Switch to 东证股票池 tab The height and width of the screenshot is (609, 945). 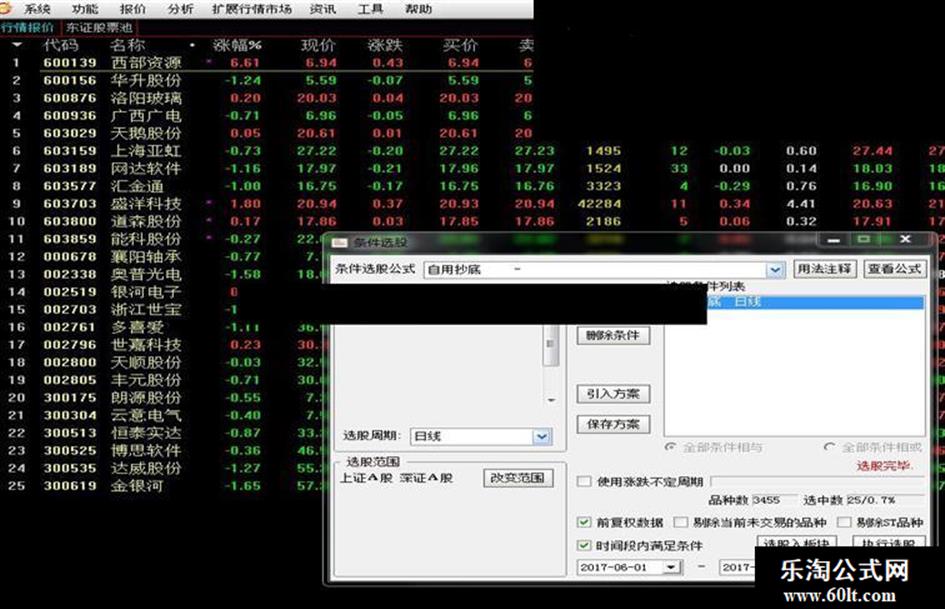pyautogui.click(x=99, y=27)
